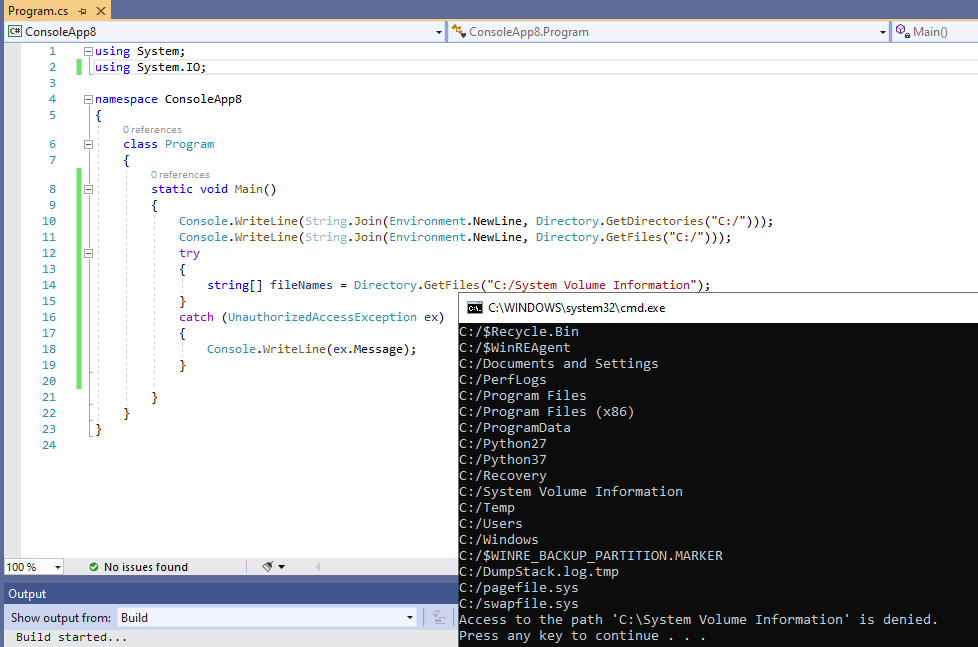Image resolution: width=978 pixels, height=647 pixels.
Task: Open the 0 references link above class Program
Action: (x=152, y=130)
